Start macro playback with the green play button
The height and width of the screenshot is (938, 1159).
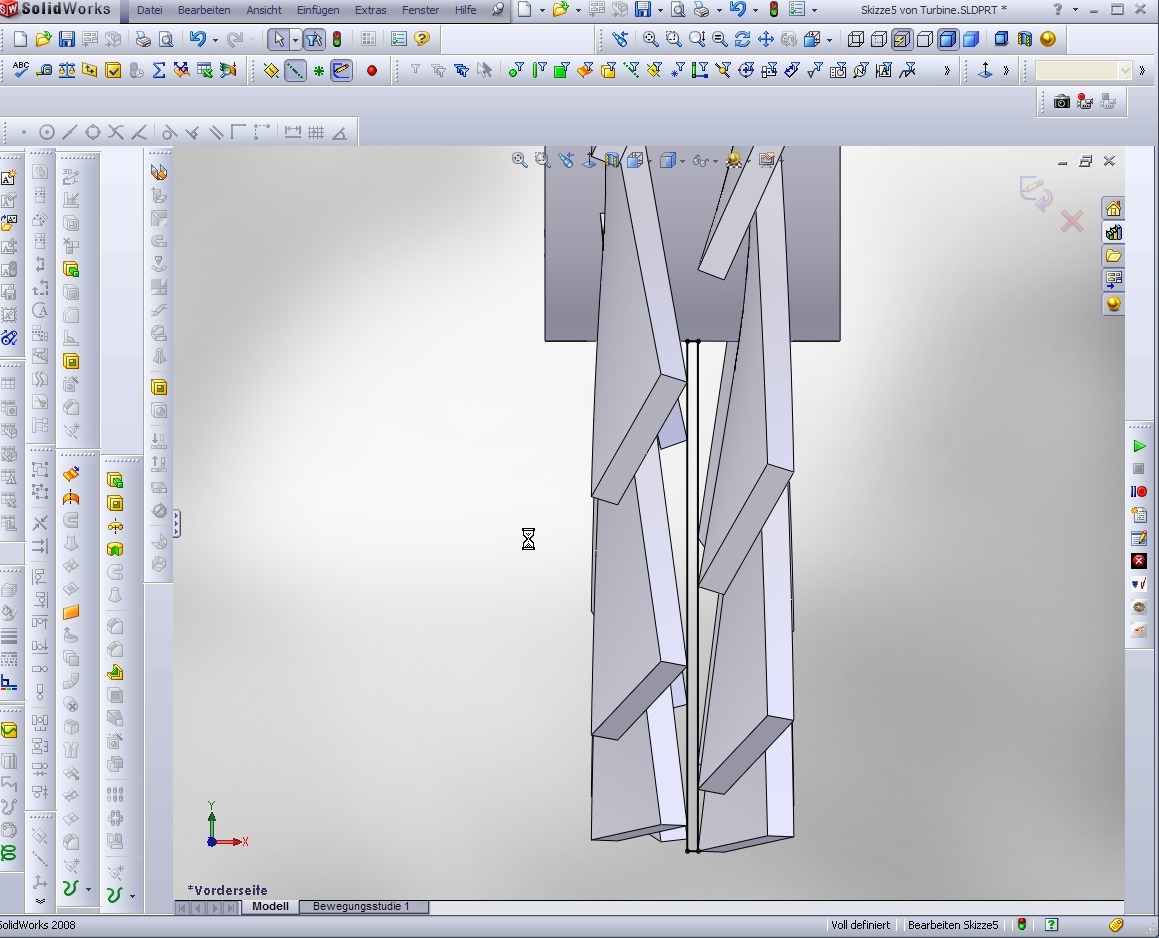1139,446
